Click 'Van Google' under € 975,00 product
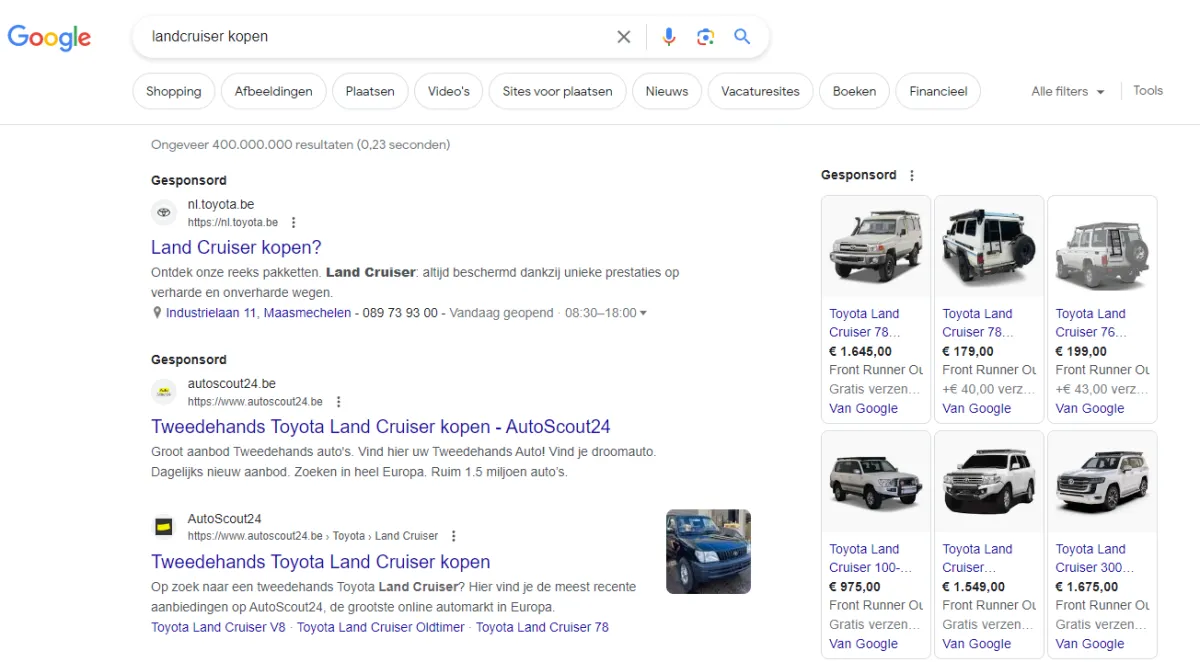 pos(864,644)
